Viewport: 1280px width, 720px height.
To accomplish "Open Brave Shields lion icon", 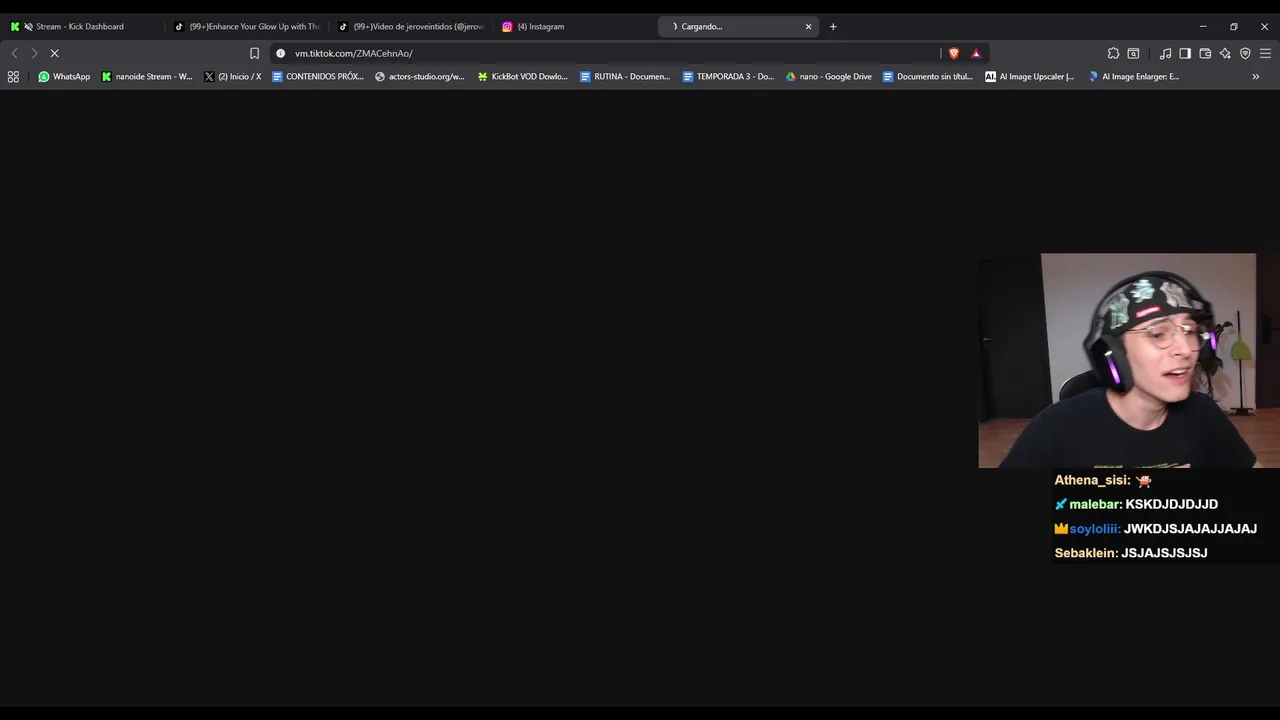I will pyautogui.click(x=954, y=53).
